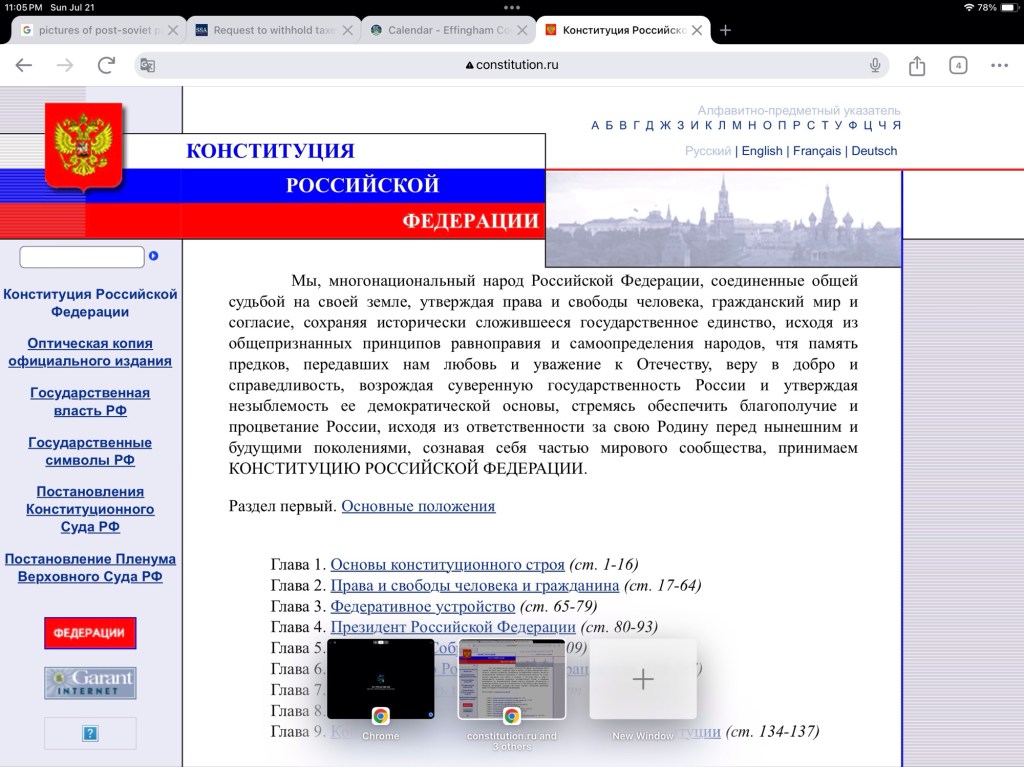1024x767 pixels.
Task: Tap the browser back arrow
Action: (24, 66)
